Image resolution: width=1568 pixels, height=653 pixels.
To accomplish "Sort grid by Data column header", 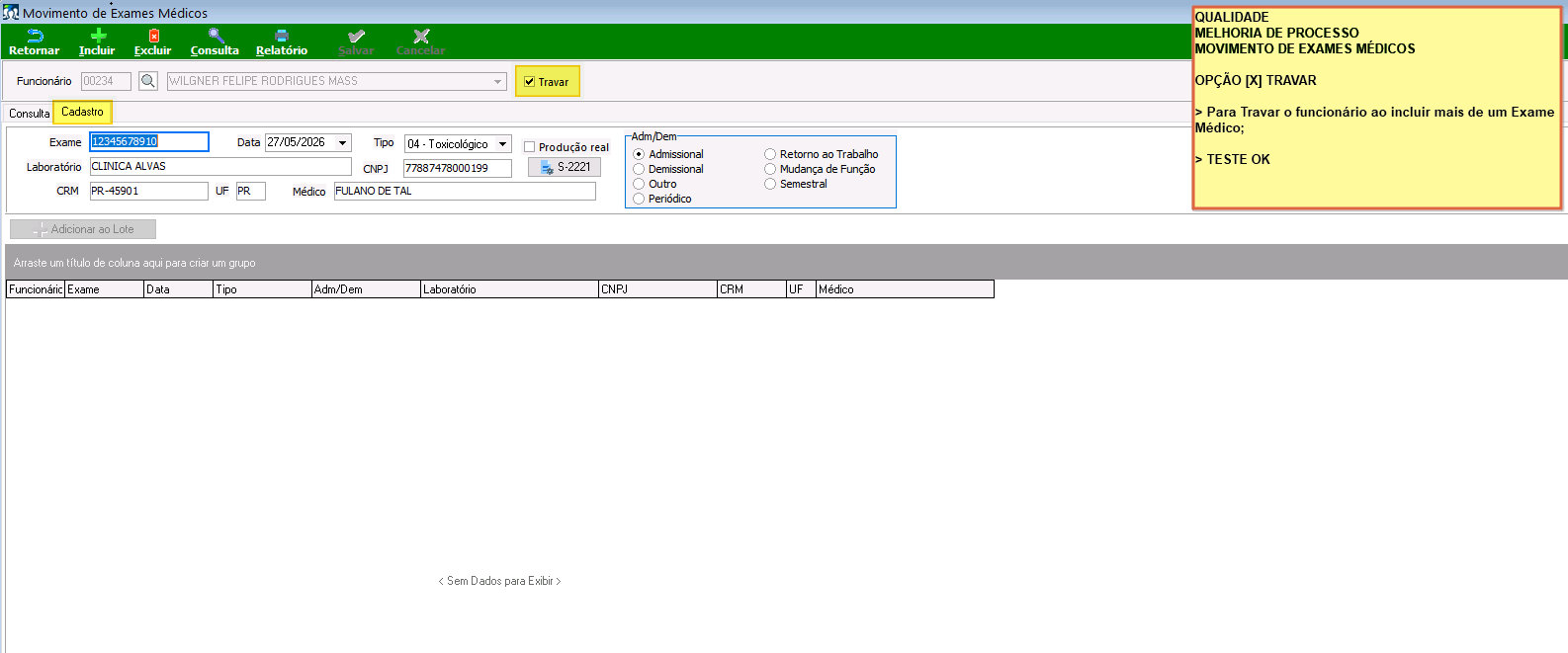I will click(x=178, y=289).
